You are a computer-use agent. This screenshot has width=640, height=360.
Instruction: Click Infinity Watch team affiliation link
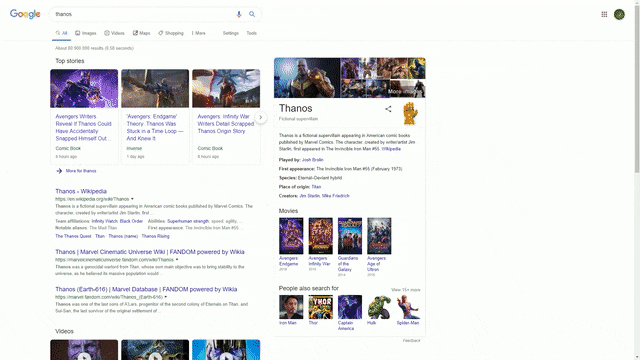tap(104, 221)
